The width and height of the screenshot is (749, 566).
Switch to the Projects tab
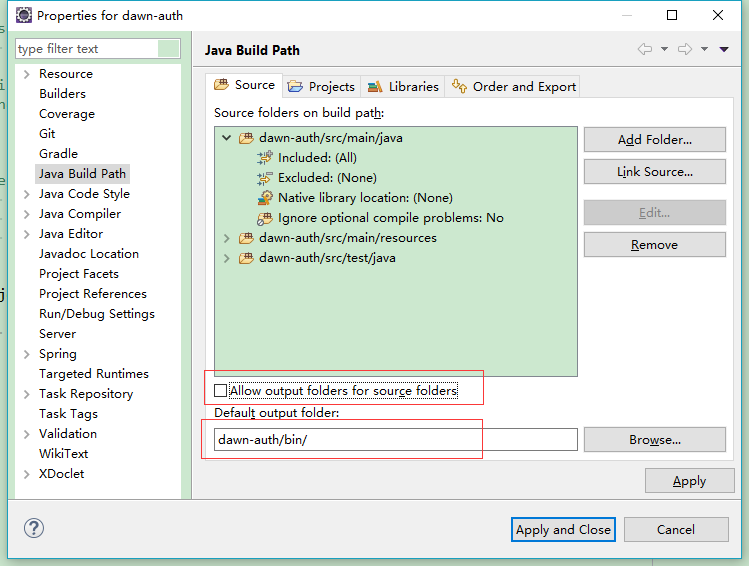point(321,86)
